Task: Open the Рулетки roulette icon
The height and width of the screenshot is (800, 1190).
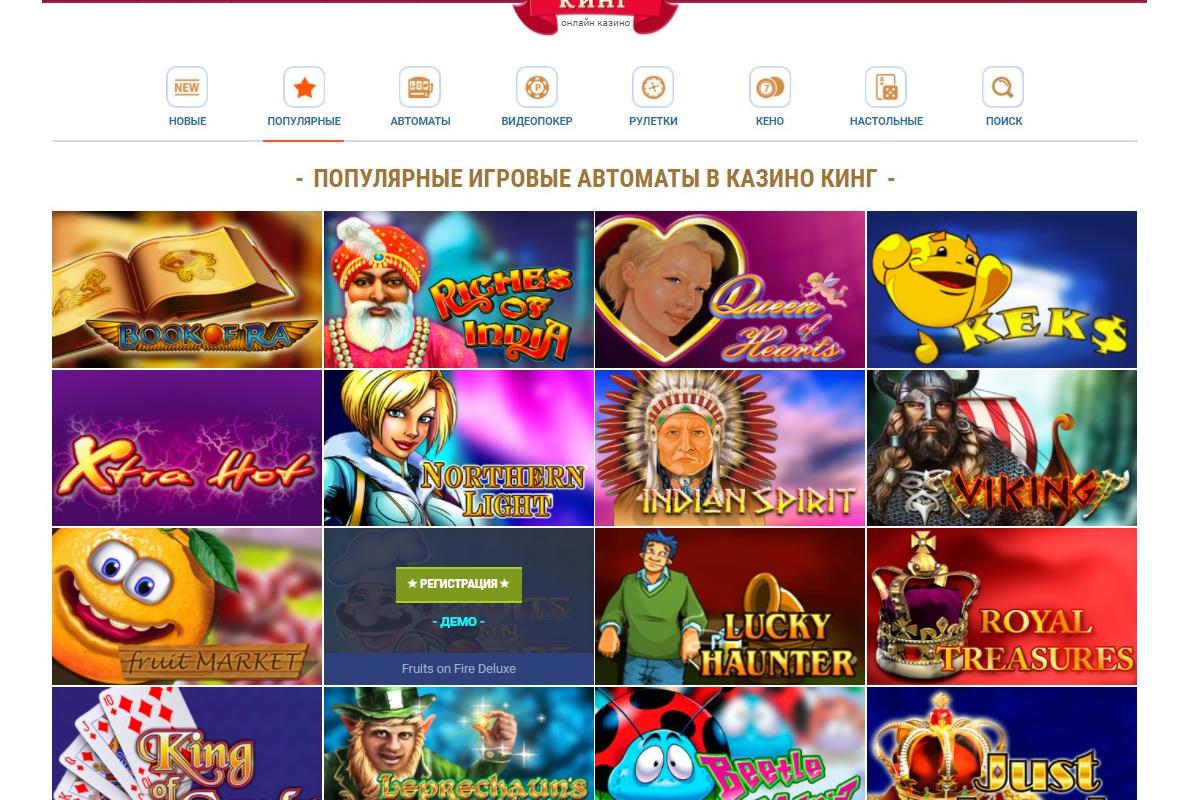Action: pos(653,87)
